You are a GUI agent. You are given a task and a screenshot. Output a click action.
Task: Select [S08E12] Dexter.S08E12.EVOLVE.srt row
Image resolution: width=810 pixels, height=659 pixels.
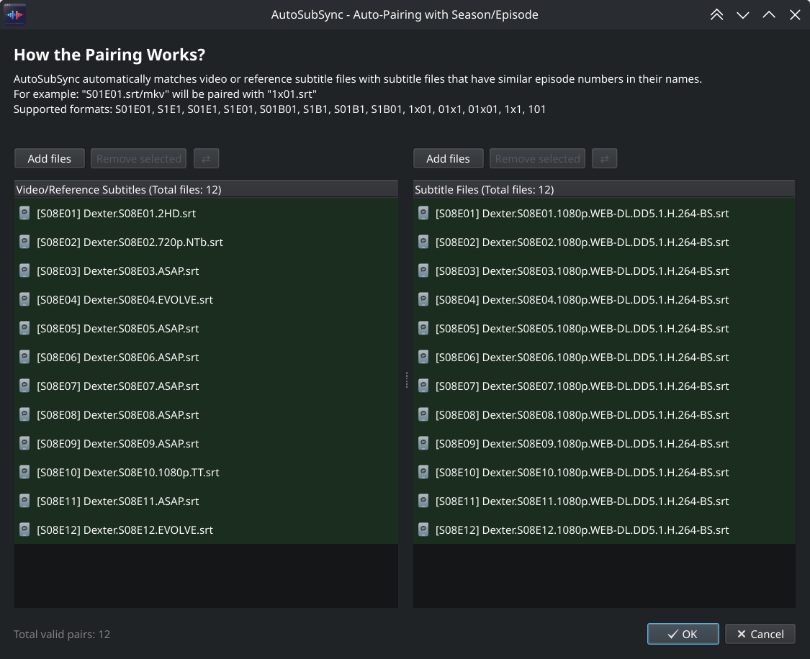coord(206,529)
